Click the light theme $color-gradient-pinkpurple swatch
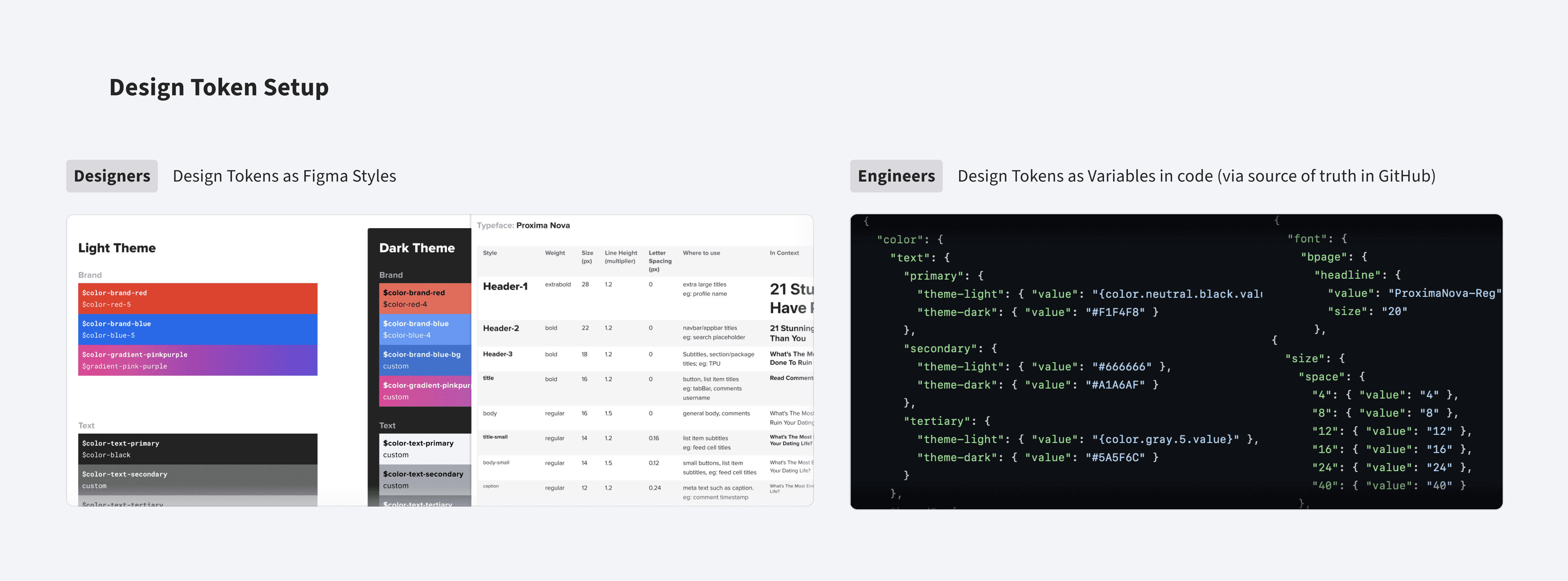The image size is (1568, 581). pyautogui.click(x=197, y=360)
